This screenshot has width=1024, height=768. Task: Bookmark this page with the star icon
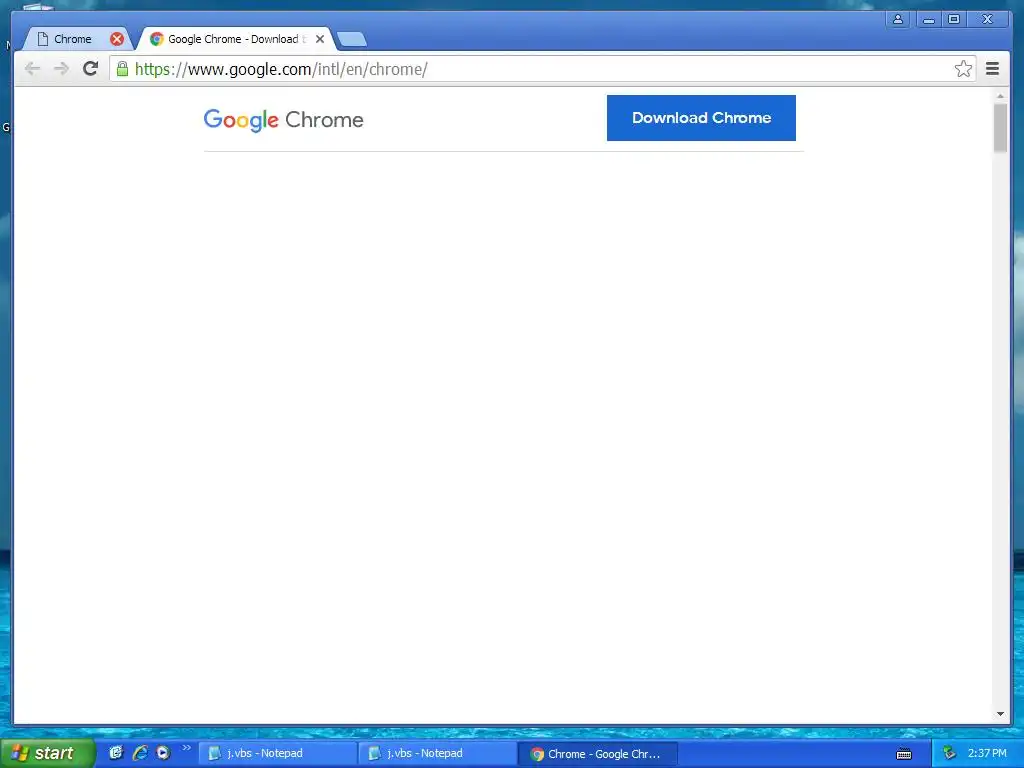[x=963, y=69]
